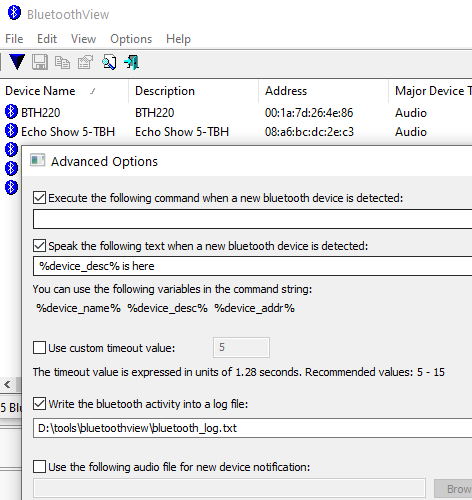Enable Use the following audio file checkbox
This screenshot has width=472, height=500.
(x=39, y=467)
